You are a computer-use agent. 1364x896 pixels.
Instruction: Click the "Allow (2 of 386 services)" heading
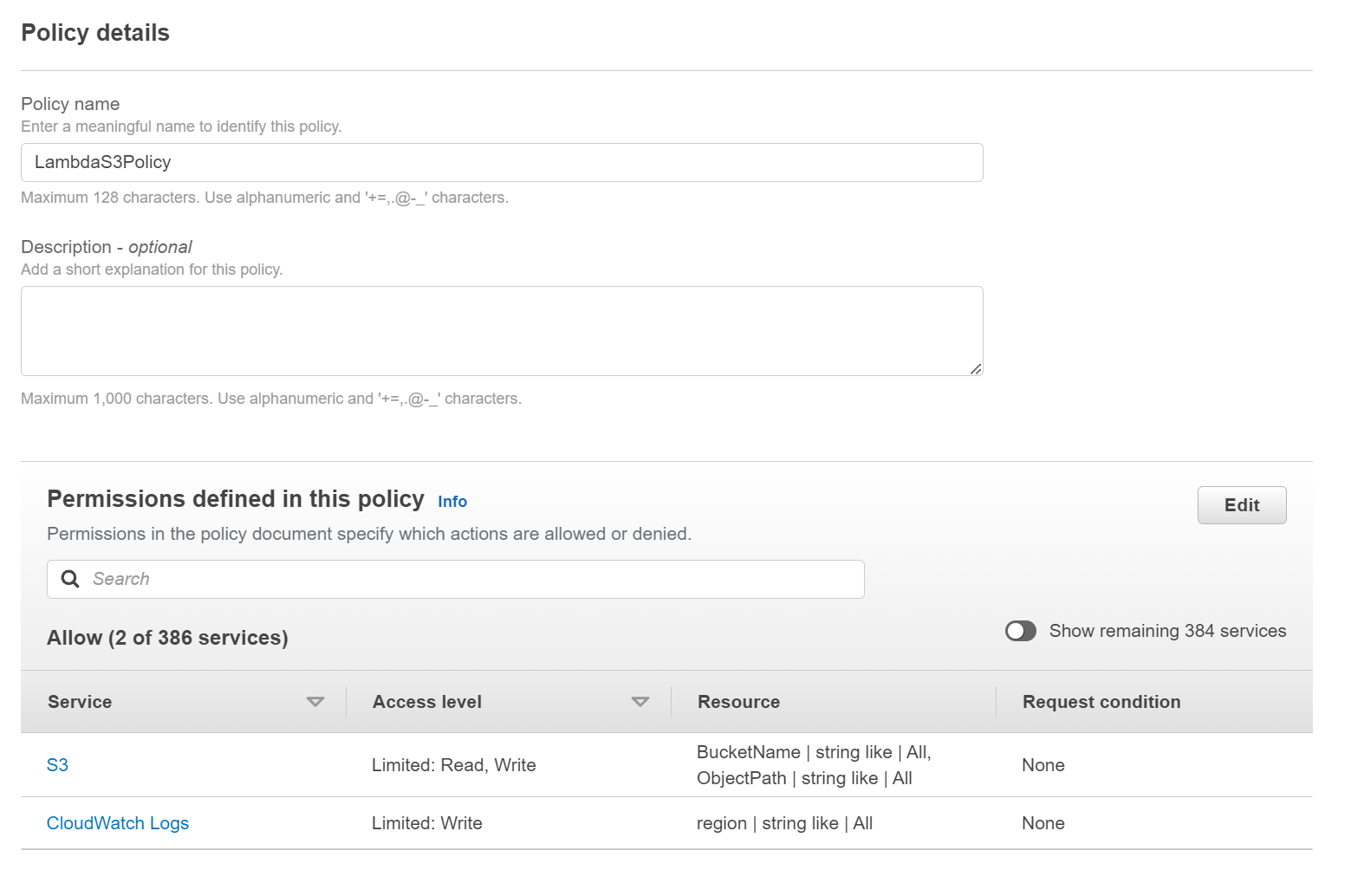(167, 638)
